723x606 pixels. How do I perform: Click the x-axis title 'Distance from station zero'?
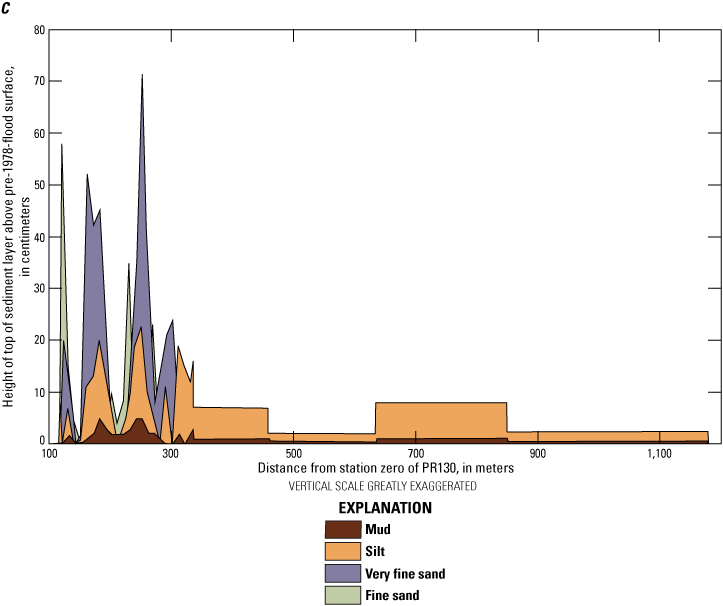[x=385, y=469]
